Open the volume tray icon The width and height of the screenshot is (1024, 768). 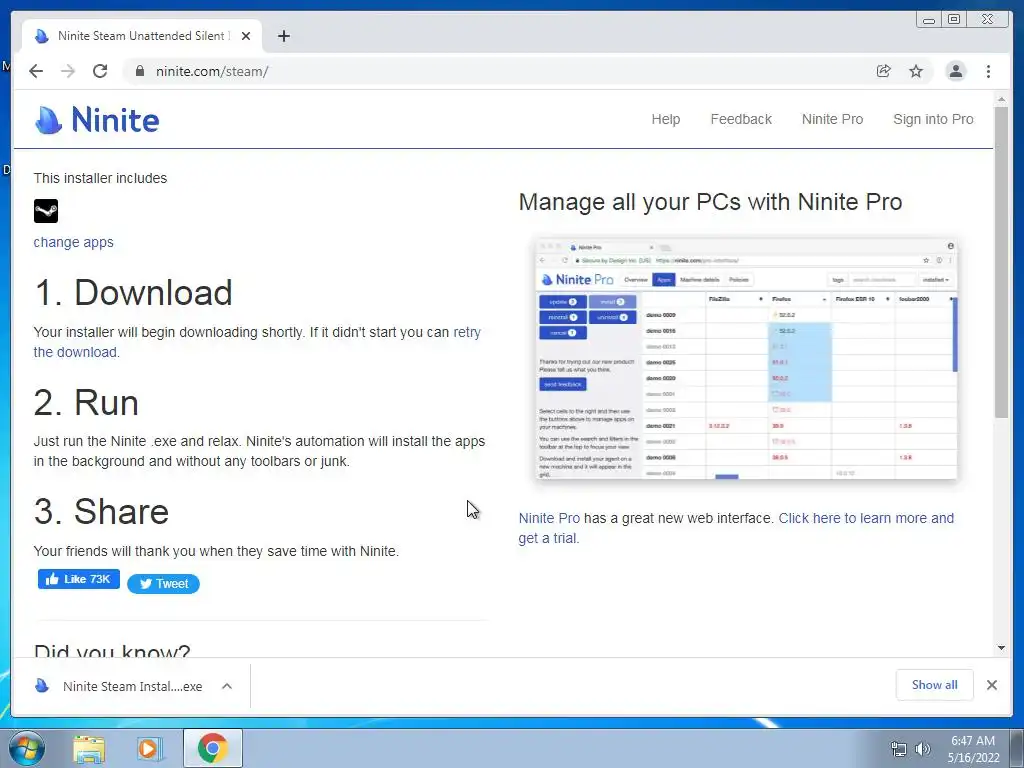click(x=922, y=749)
